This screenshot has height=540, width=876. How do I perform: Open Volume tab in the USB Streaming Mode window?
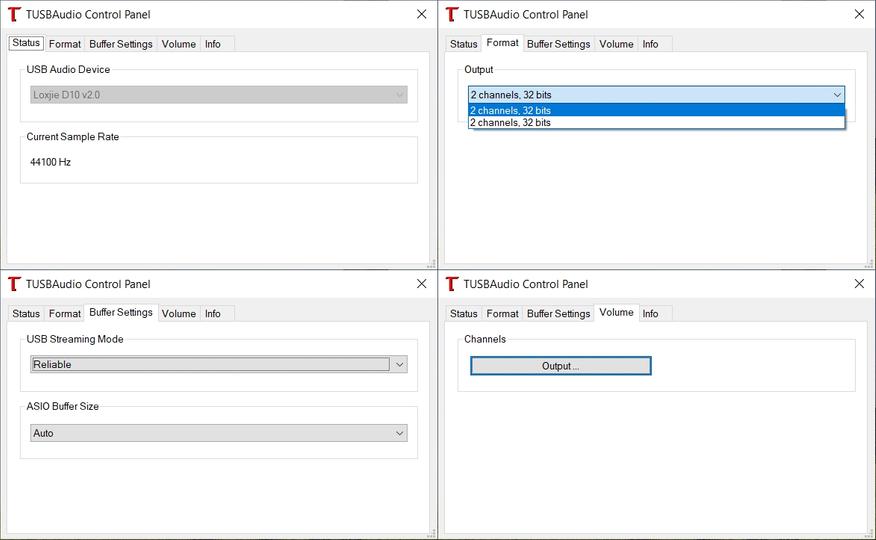179,314
